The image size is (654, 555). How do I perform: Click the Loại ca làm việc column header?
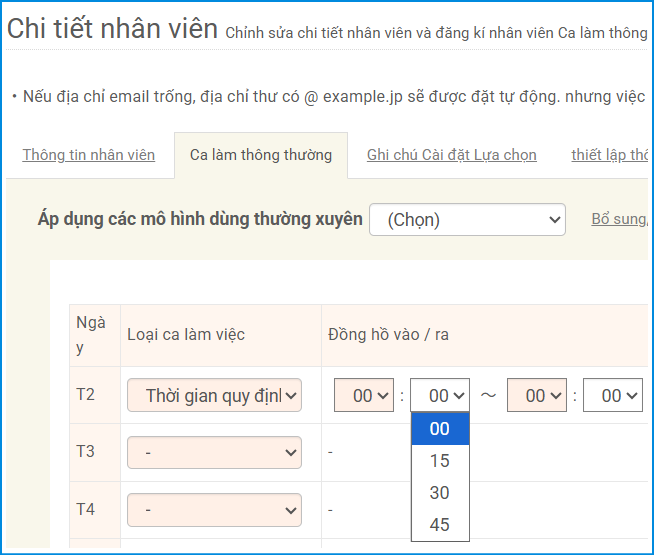tap(186, 334)
